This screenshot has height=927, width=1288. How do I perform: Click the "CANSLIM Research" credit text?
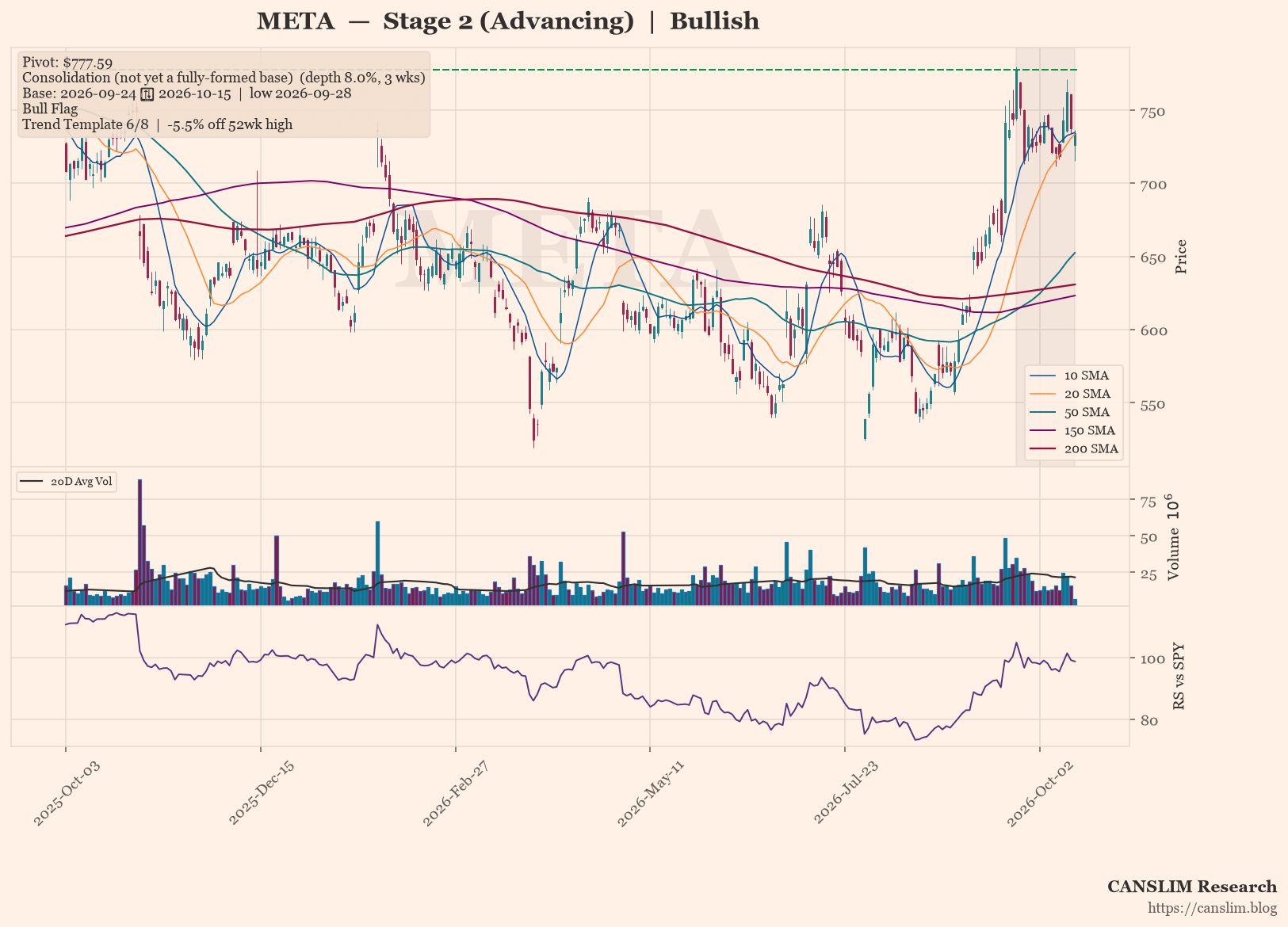1192,887
